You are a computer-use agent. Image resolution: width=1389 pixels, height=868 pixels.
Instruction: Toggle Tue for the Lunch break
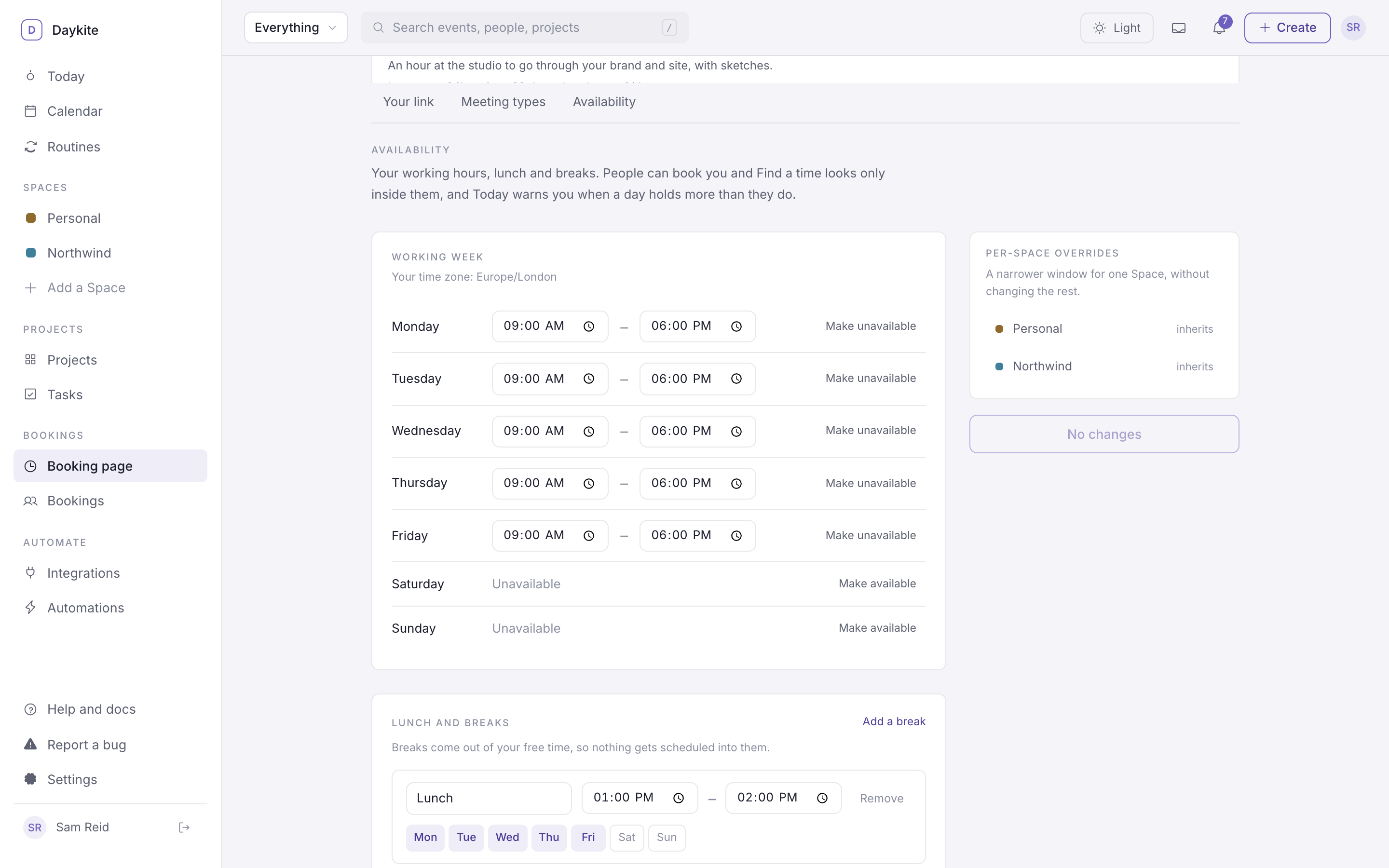466,838
